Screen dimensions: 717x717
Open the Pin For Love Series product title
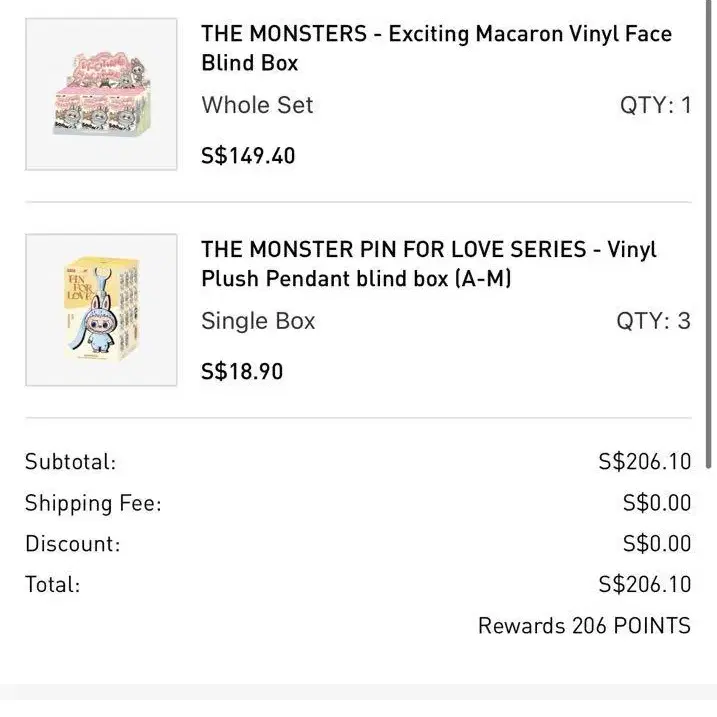click(x=429, y=264)
